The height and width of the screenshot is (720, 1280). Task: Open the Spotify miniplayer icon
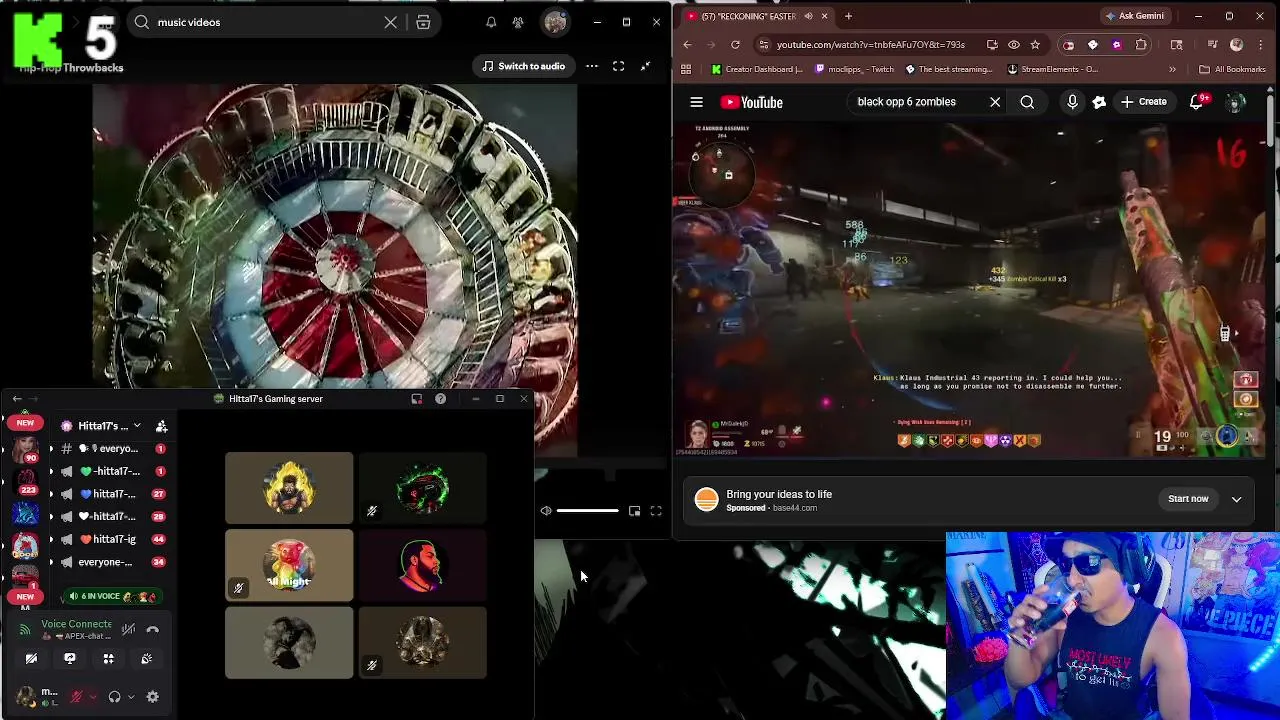click(x=634, y=511)
